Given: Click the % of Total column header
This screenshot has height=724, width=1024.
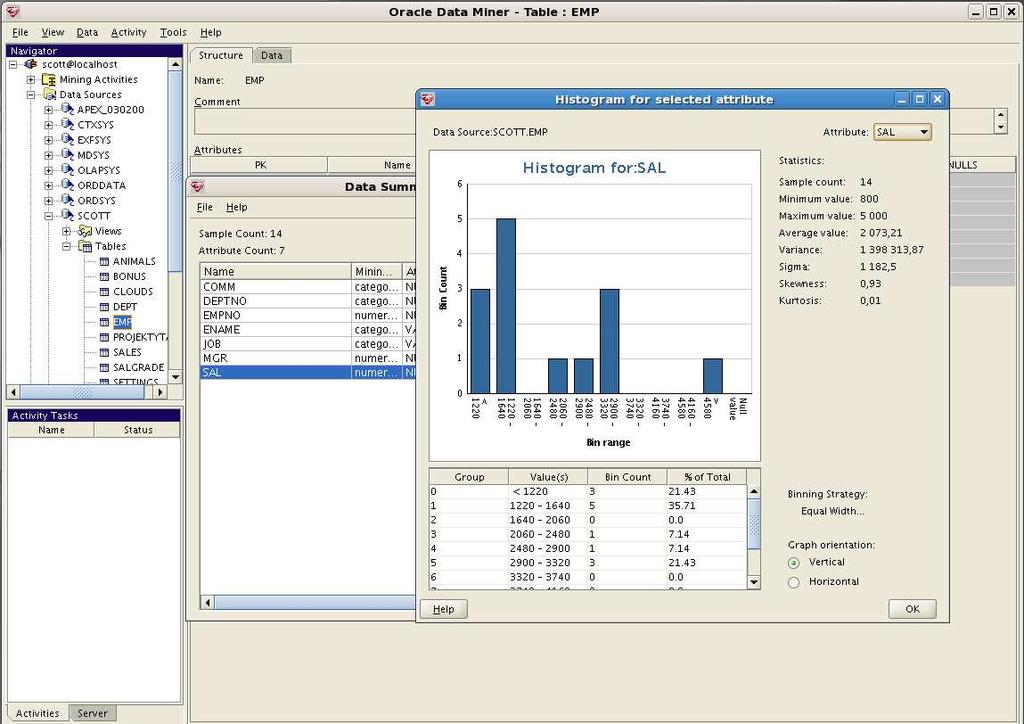Looking at the screenshot, I should coord(707,477).
